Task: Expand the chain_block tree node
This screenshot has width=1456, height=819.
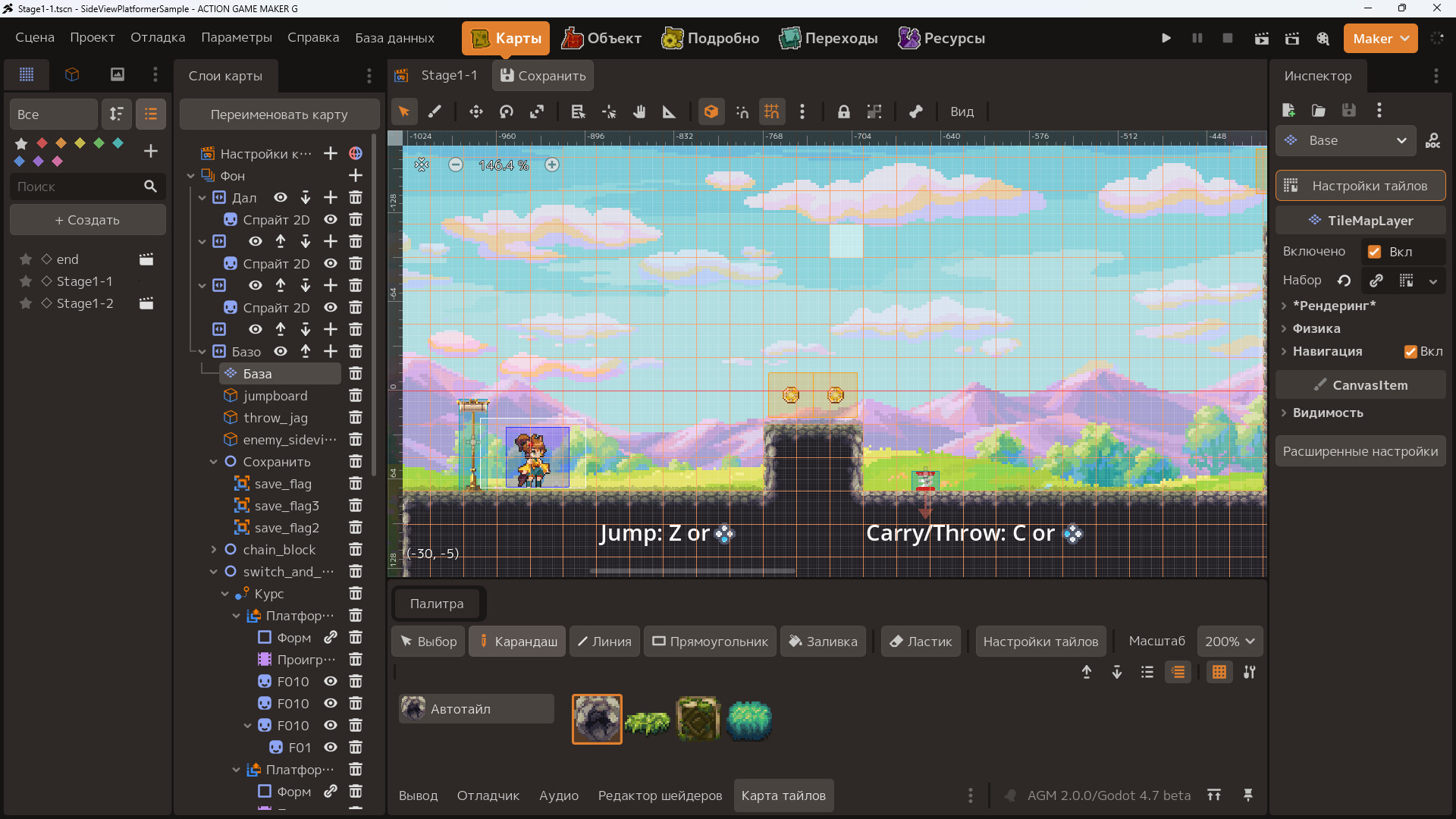Action: coord(213,550)
